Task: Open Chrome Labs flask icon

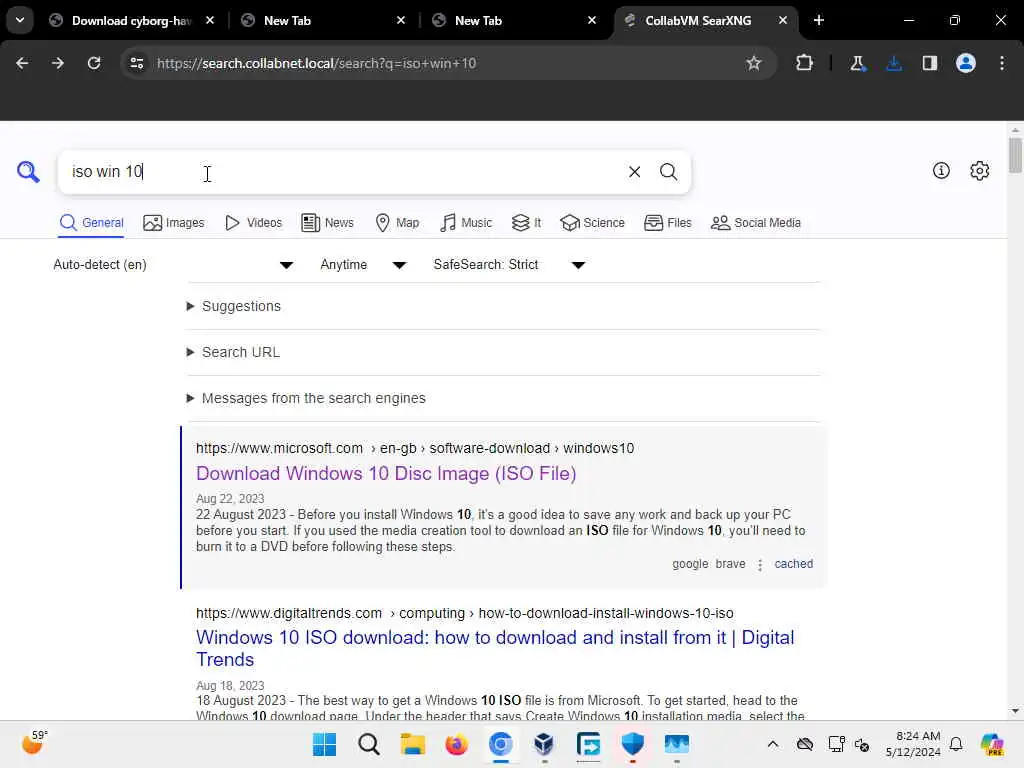Action: click(857, 63)
